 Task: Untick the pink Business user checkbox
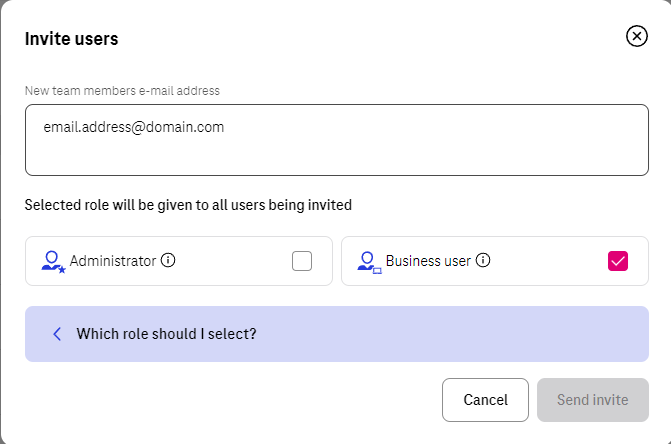[618, 261]
